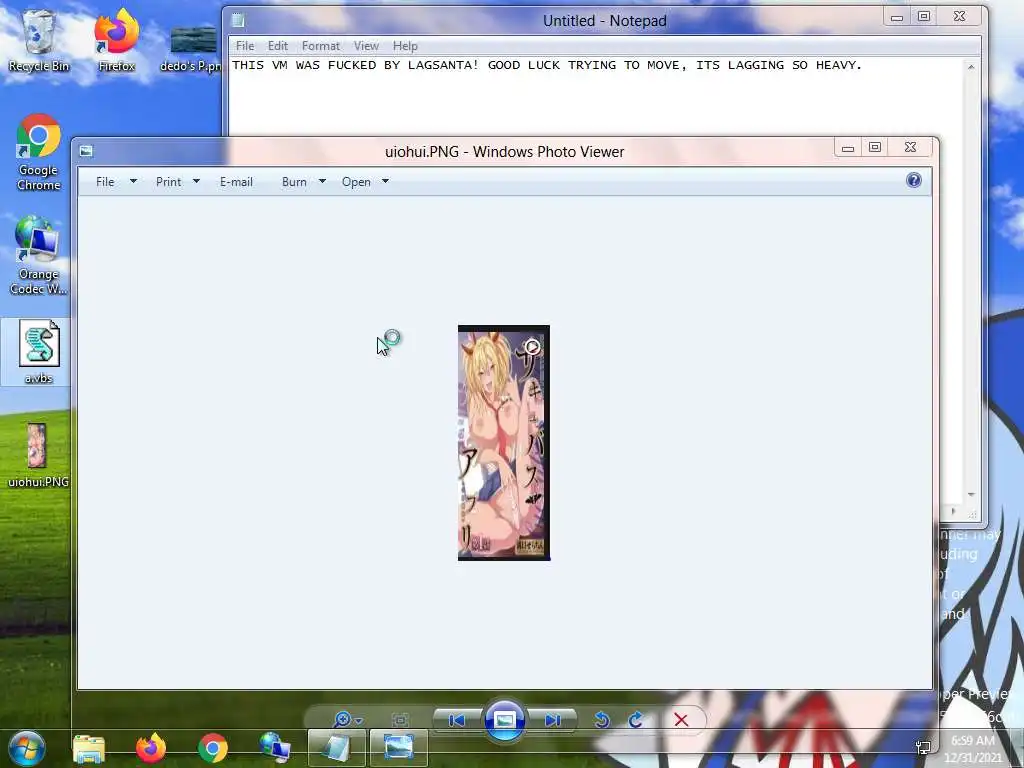Screen dimensions: 1024x768
Task: Open the Notepad File menu
Action: coord(245,46)
